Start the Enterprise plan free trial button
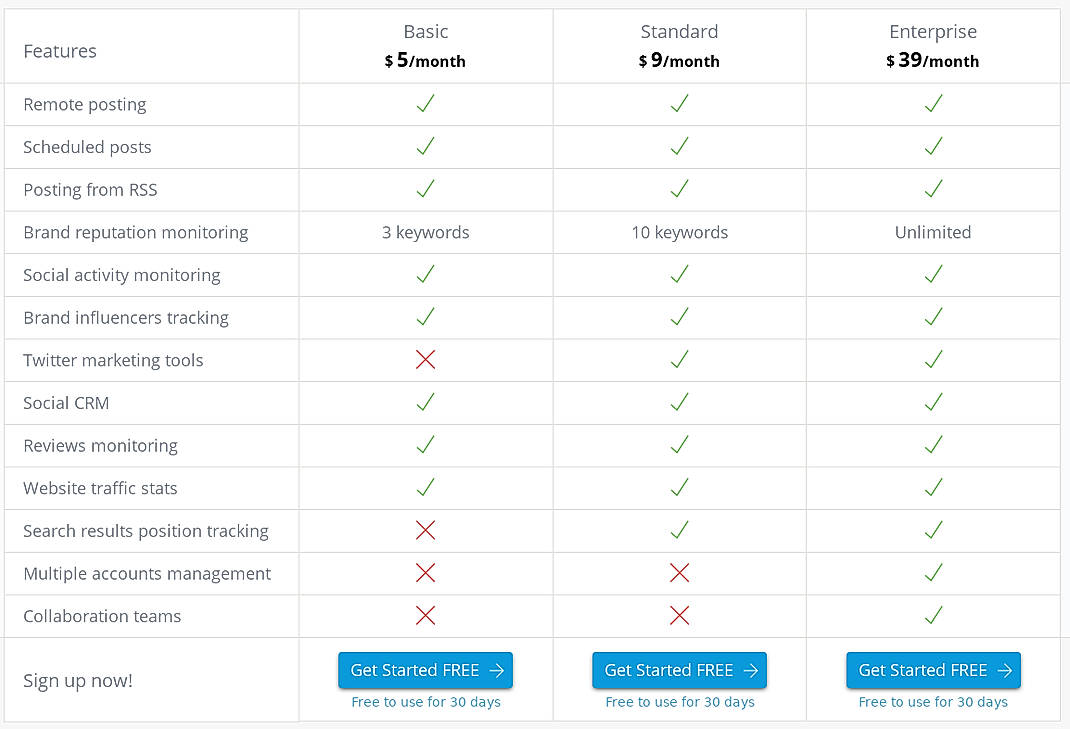This screenshot has height=729, width=1070. click(933, 670)
